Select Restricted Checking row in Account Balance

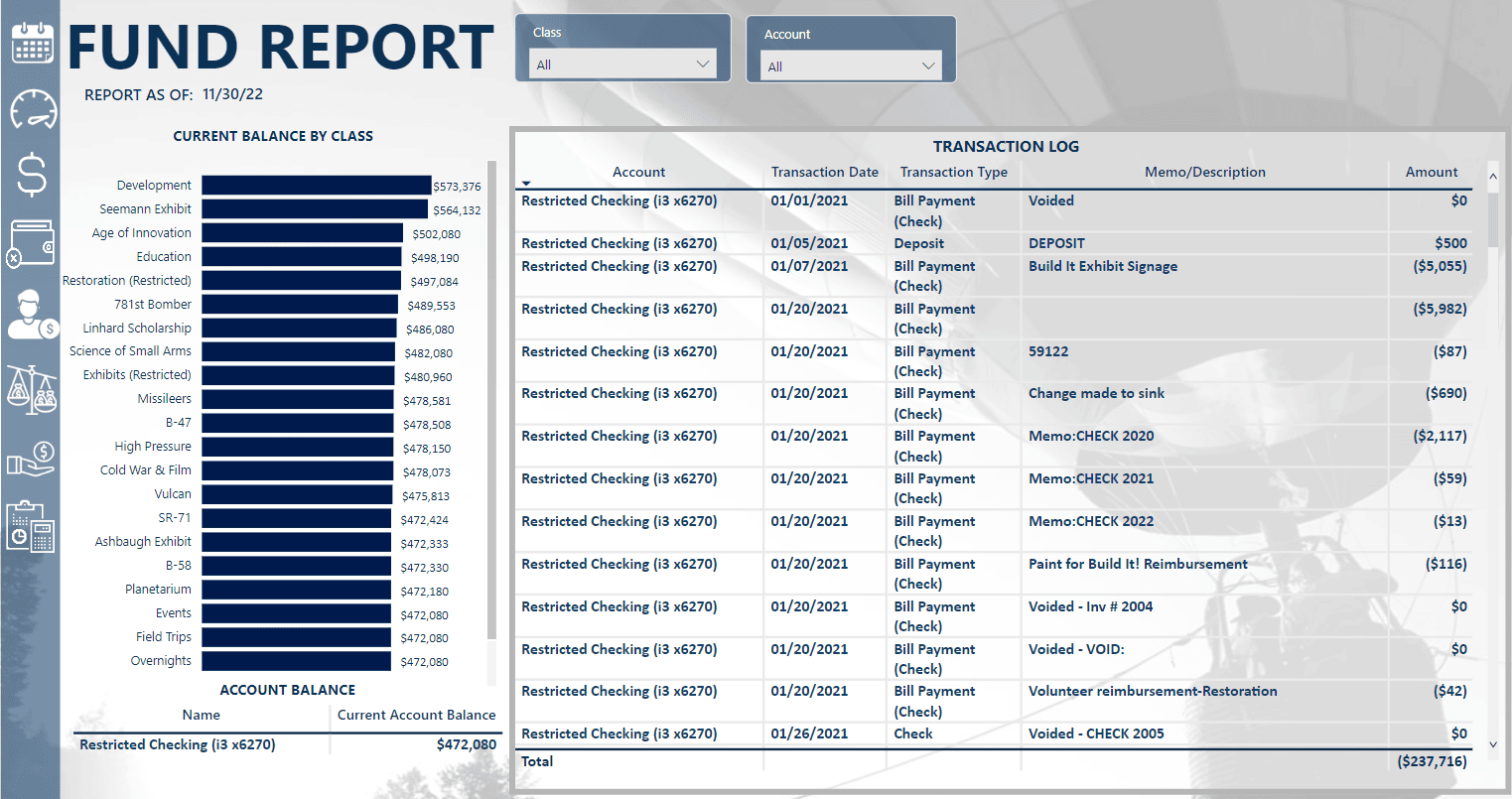(x=288, y=744)
